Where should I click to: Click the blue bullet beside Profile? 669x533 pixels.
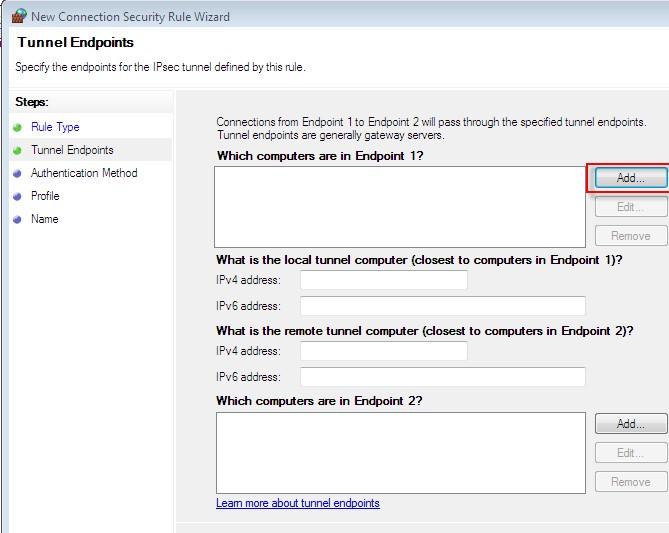[17, 196]
